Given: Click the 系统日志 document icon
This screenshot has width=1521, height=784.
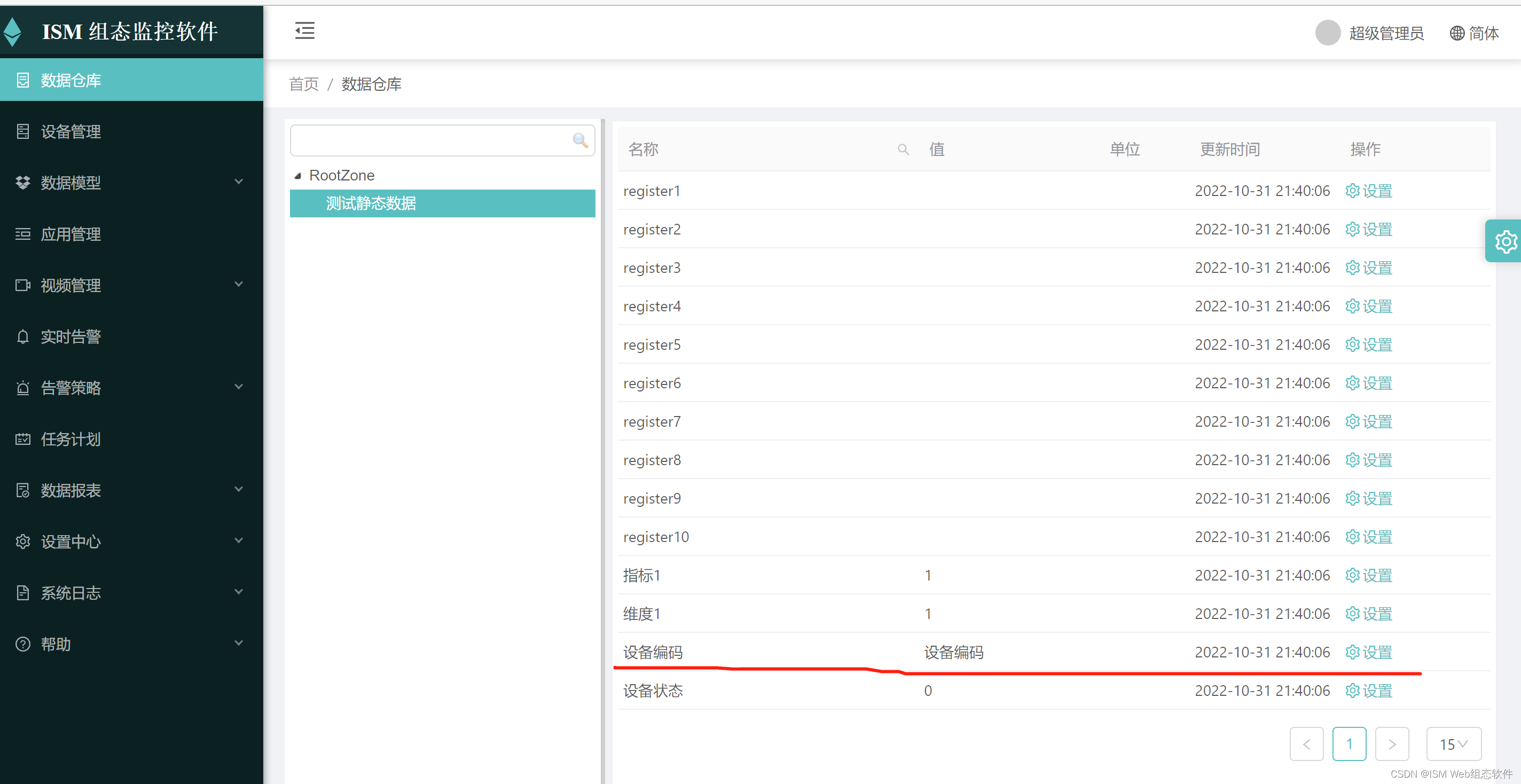Looking at the screenshot, I should [x=22, y=593].
